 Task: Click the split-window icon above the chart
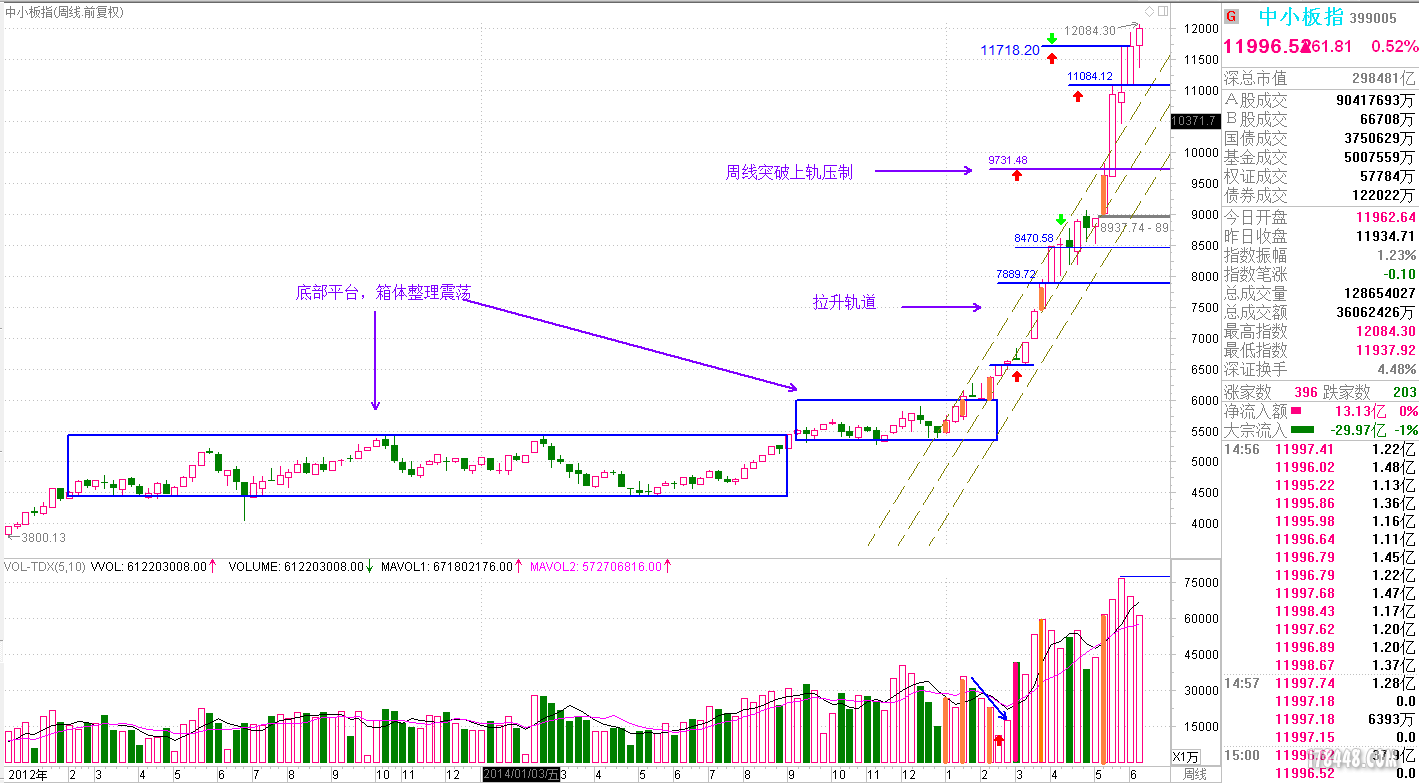pos(1161,11)
